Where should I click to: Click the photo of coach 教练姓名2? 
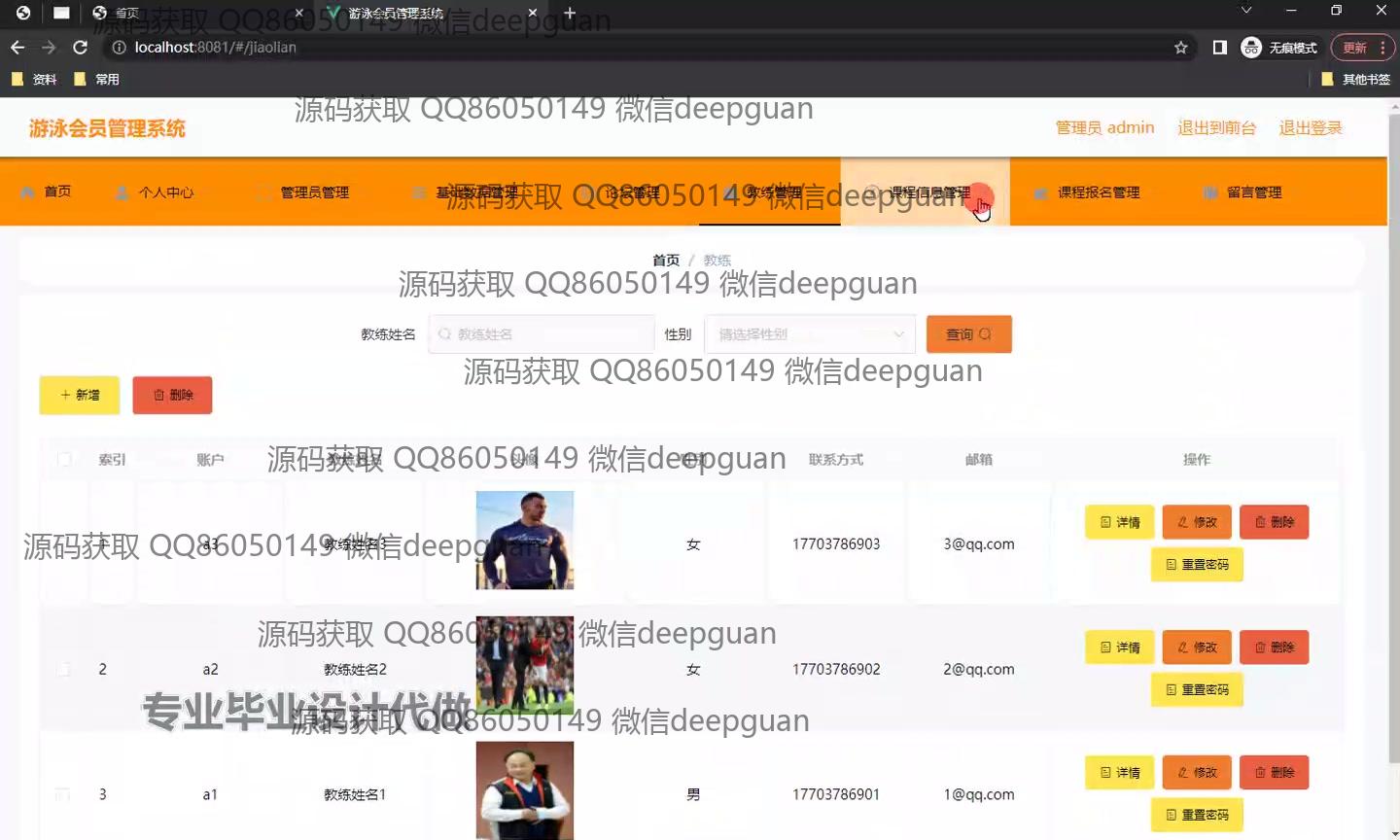coord(525,666)
